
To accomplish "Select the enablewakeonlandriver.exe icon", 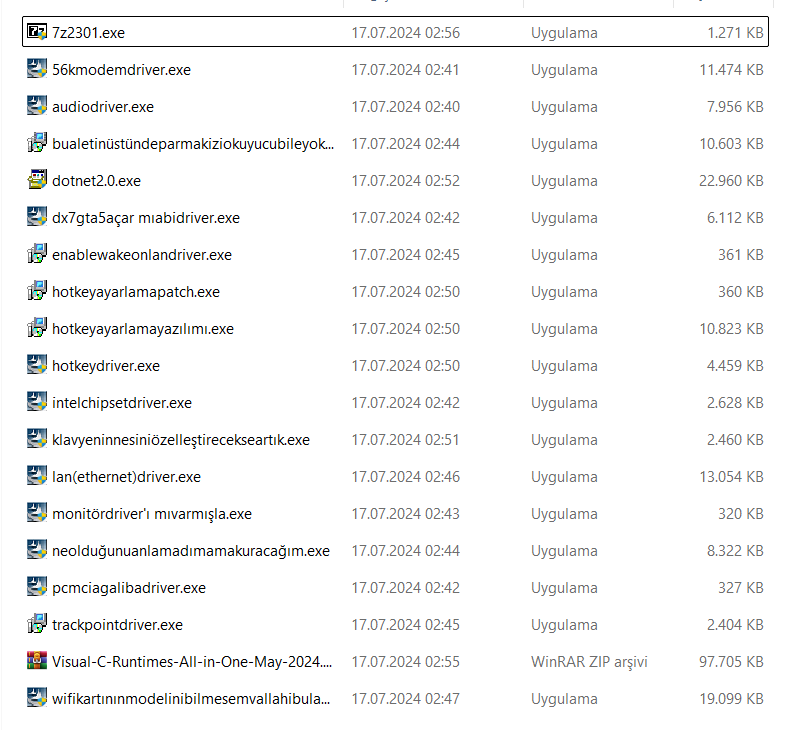I will (x=37, y=254).
